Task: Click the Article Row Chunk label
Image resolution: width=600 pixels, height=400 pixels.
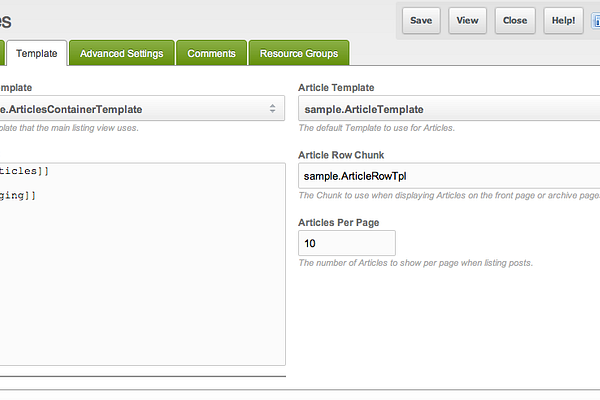Action: click(341, 155)
